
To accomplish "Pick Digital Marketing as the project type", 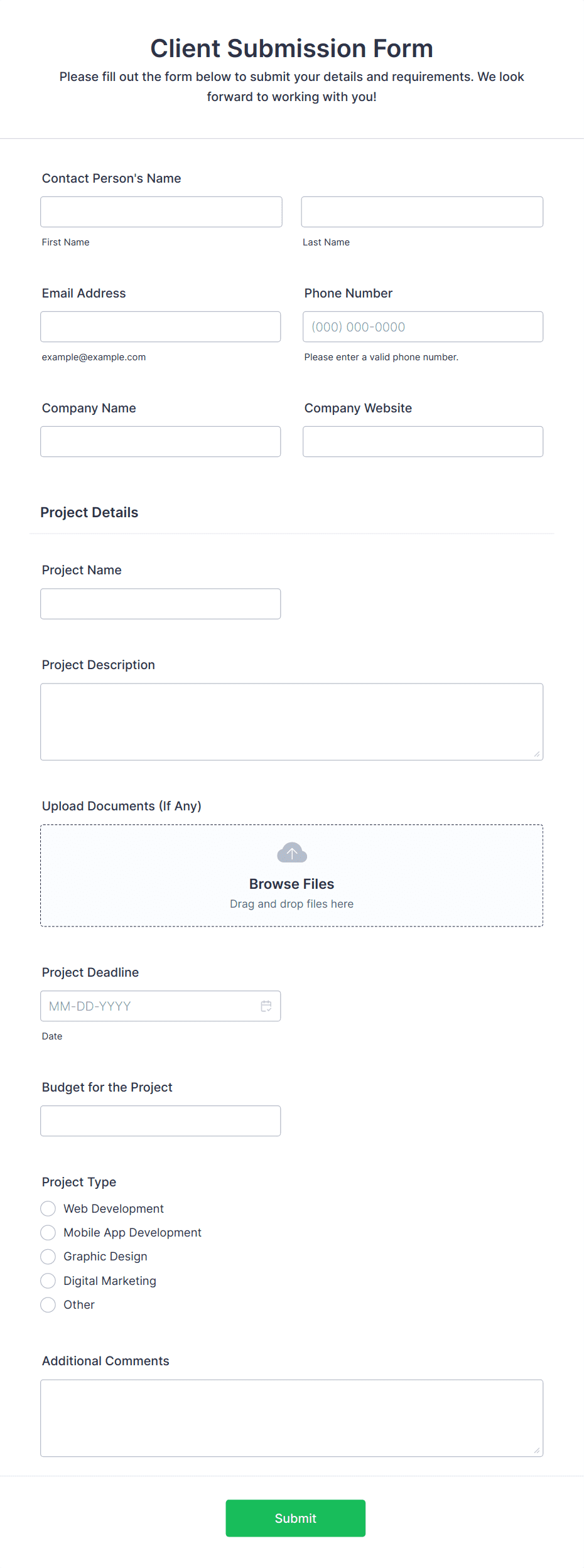I will tap(48, 1281).
